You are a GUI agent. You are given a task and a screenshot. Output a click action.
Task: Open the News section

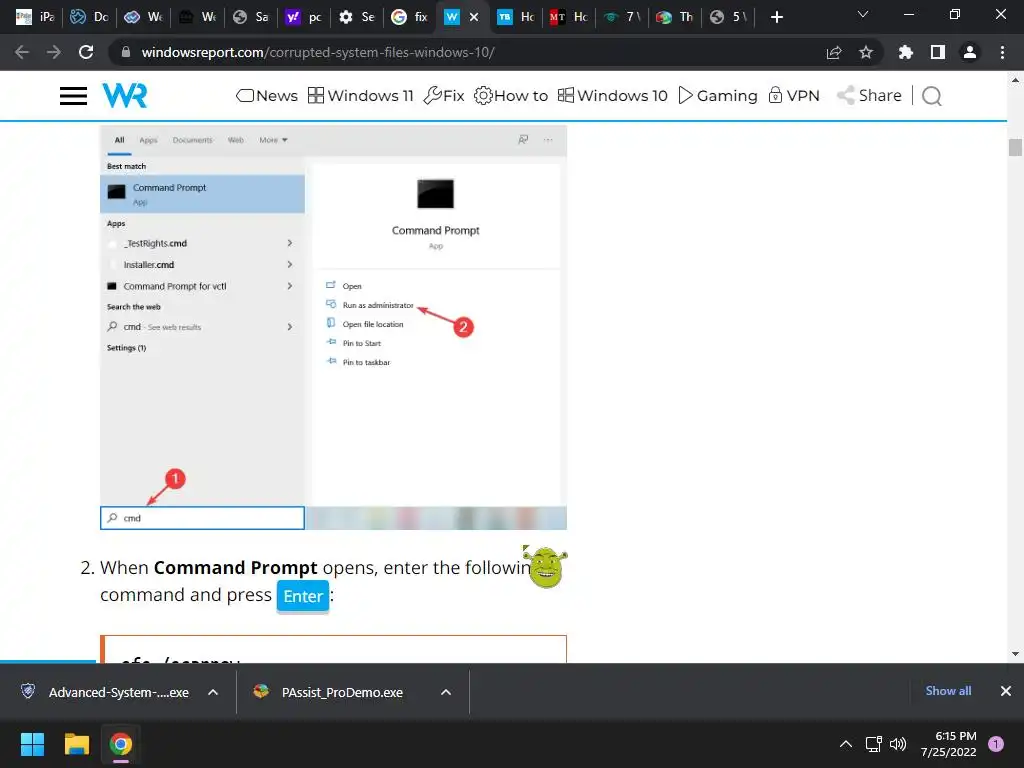[x=266, y=95]
